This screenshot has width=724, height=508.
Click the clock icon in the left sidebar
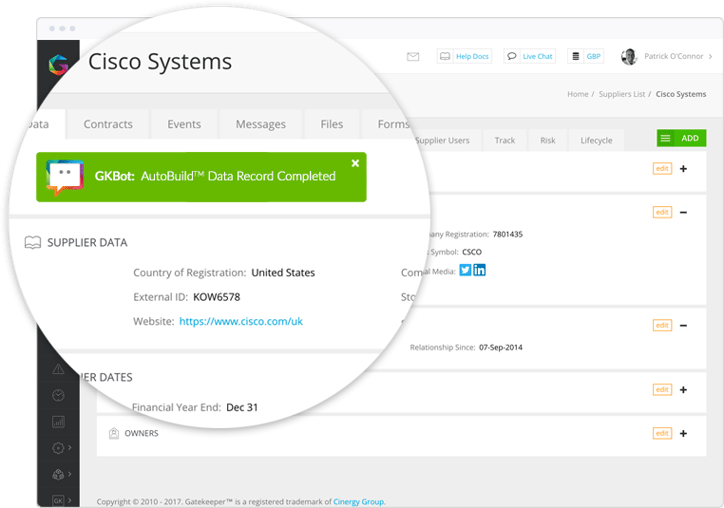pos(58,396)
